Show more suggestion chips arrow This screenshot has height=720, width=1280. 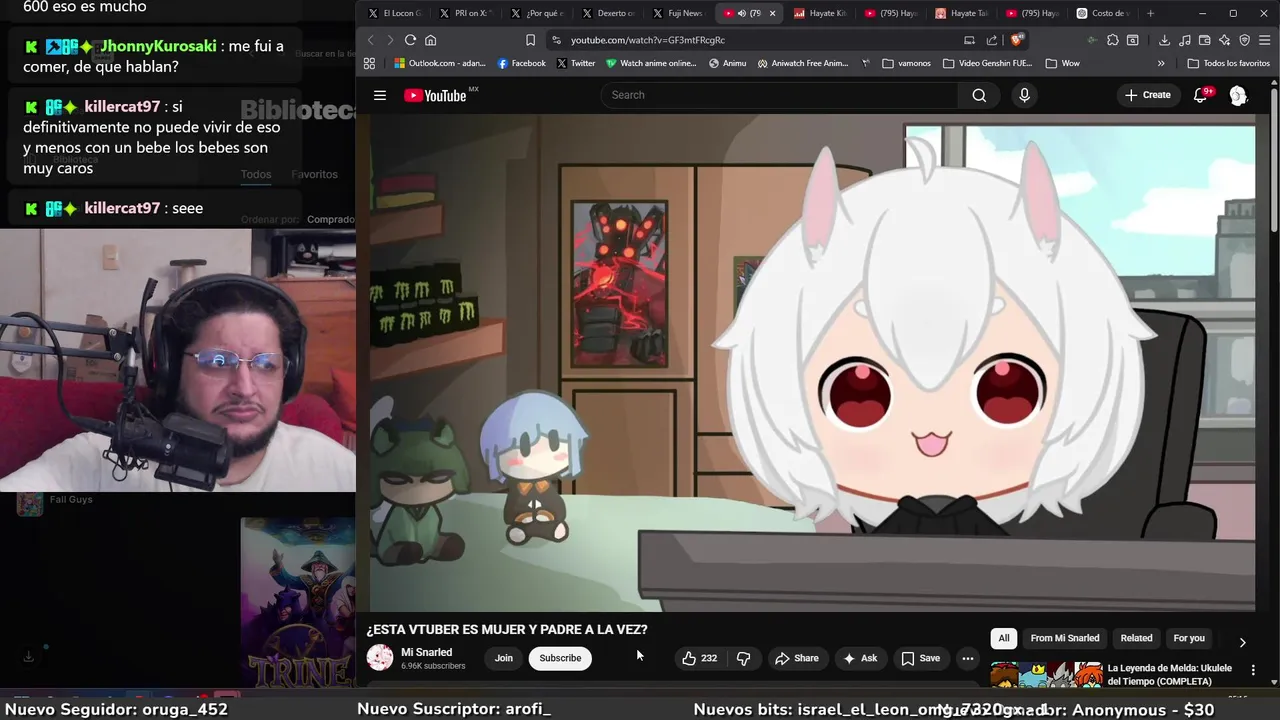pos(1242,642)
